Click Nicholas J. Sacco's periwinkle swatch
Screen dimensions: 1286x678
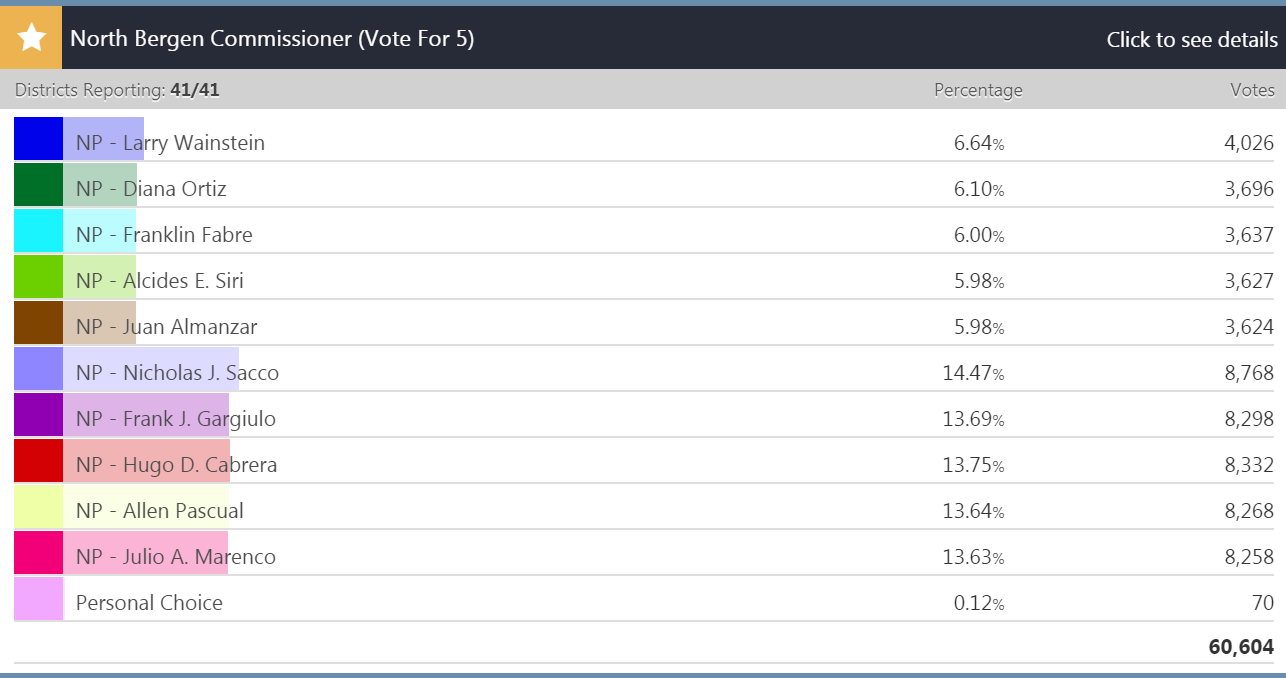click(x=39, y=369)
